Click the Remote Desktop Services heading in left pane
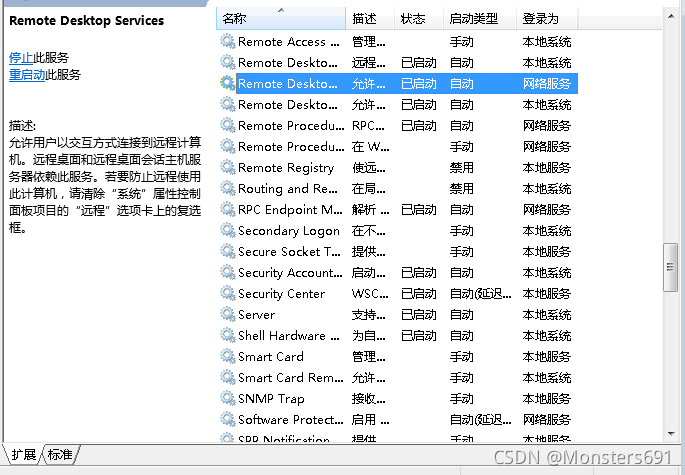Image resolution: width=685 pixels, height=475 pixels. (x=86, y=21)
